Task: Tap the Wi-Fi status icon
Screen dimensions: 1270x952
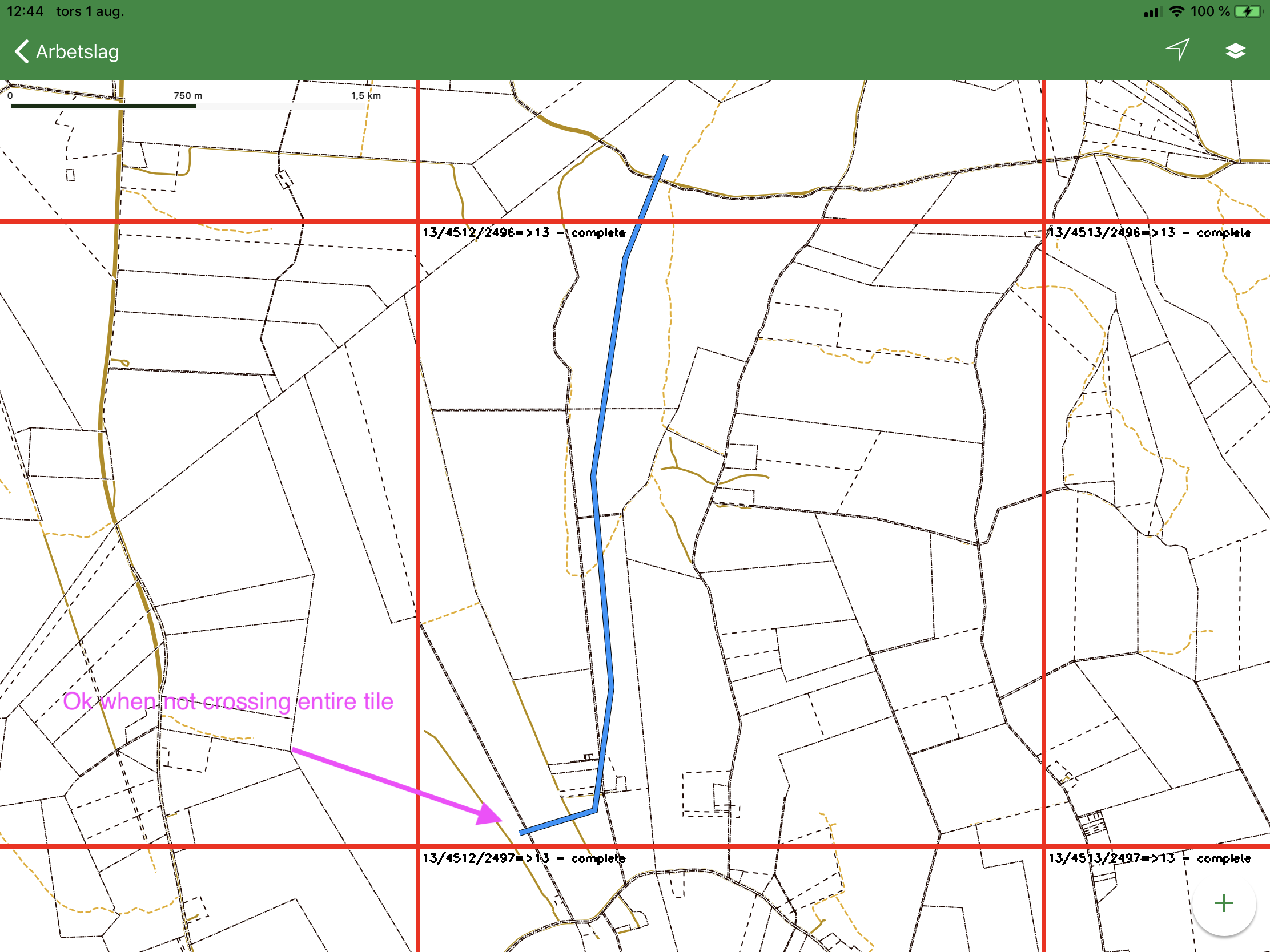Action: tap(1176, 11)
